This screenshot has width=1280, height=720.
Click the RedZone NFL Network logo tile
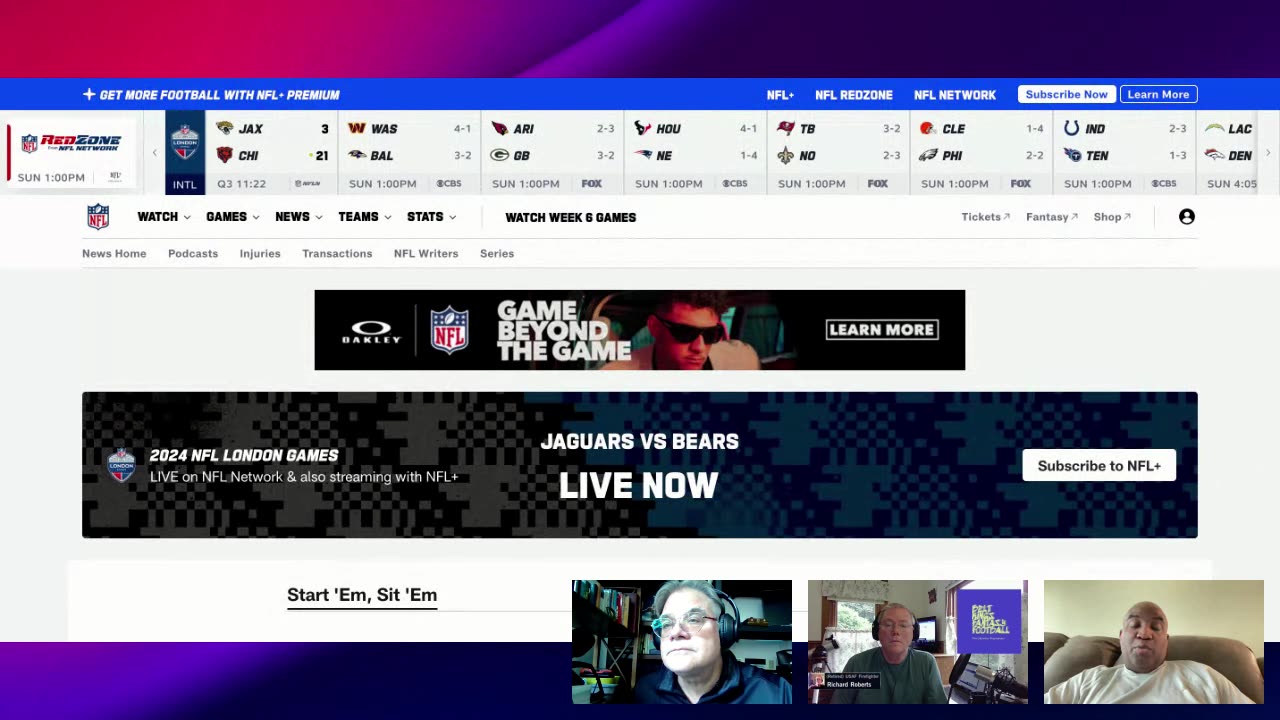(71, 152)
